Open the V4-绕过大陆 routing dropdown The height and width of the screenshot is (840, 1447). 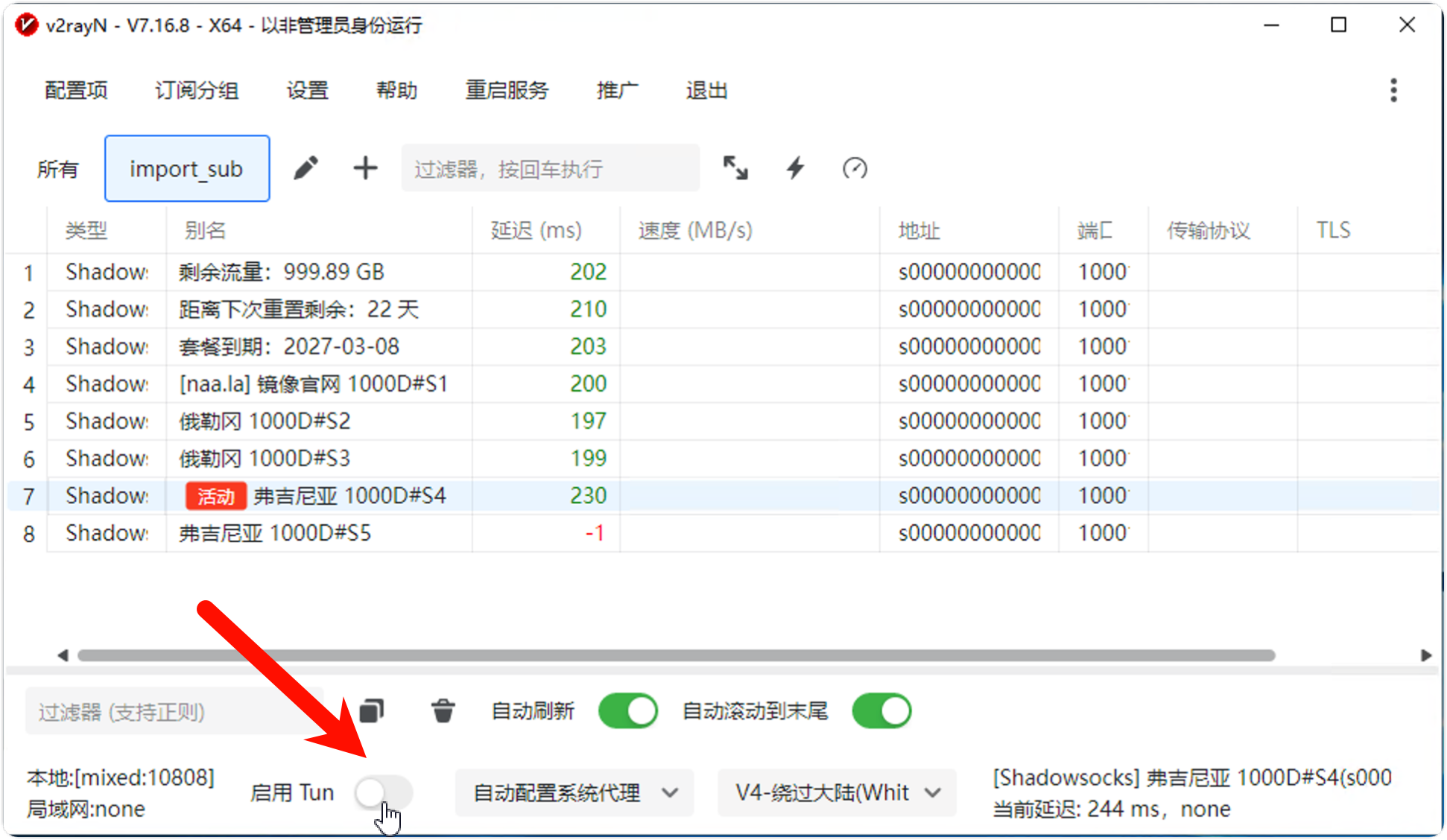836,792
